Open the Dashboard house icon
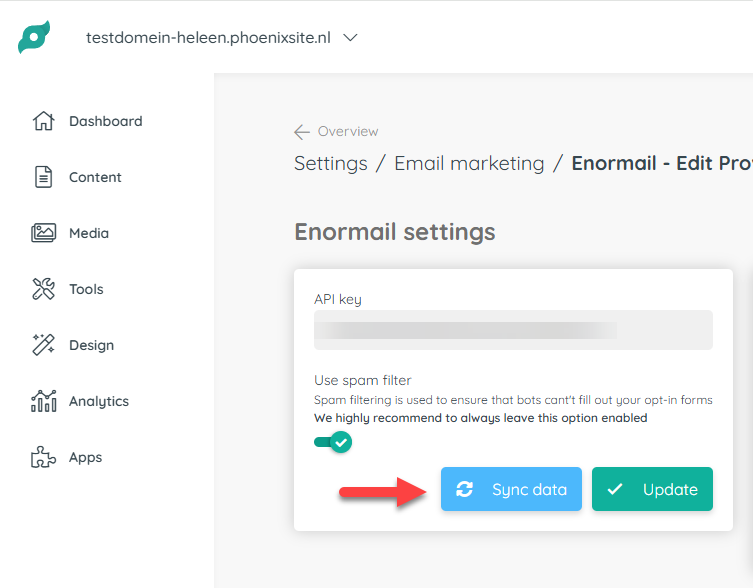The width and height of the screenshot is (753, 588). 44,121
